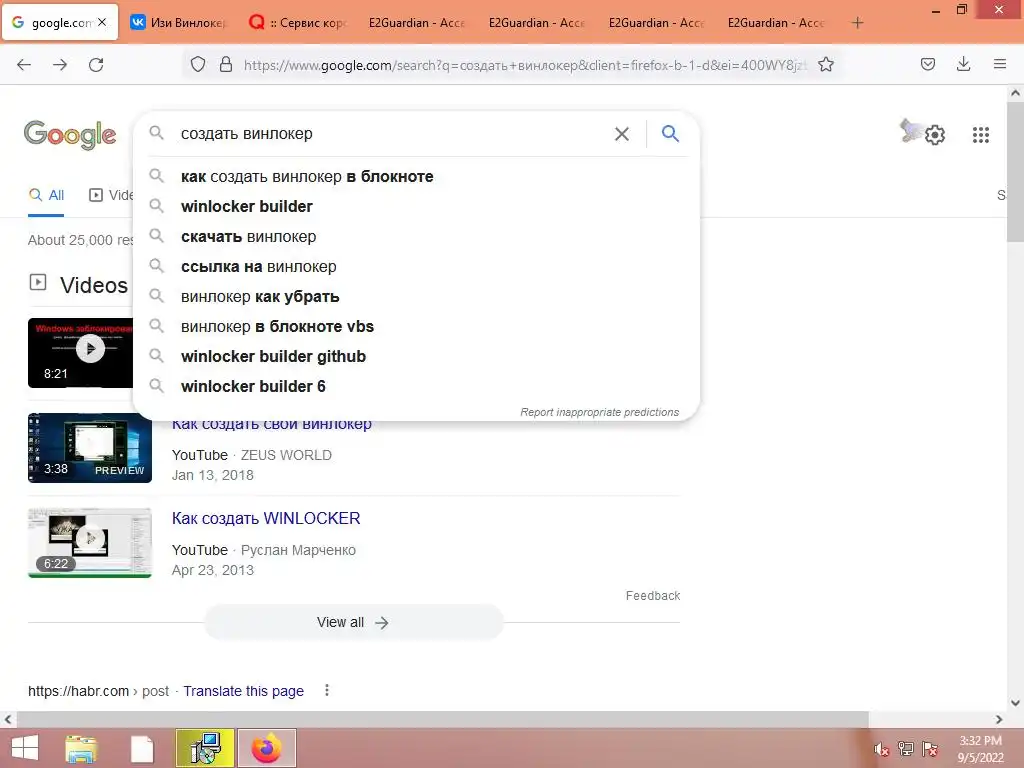Open more options for habr.com result

pyautogui.click(x=327, y=690)
